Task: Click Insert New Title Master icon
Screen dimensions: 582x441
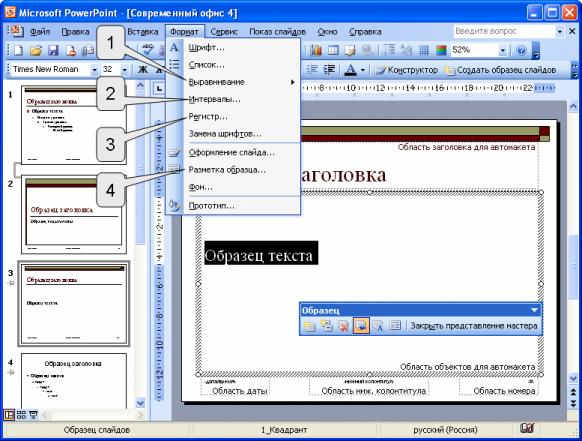Action: pyautogui.click(x=327, y=326)
